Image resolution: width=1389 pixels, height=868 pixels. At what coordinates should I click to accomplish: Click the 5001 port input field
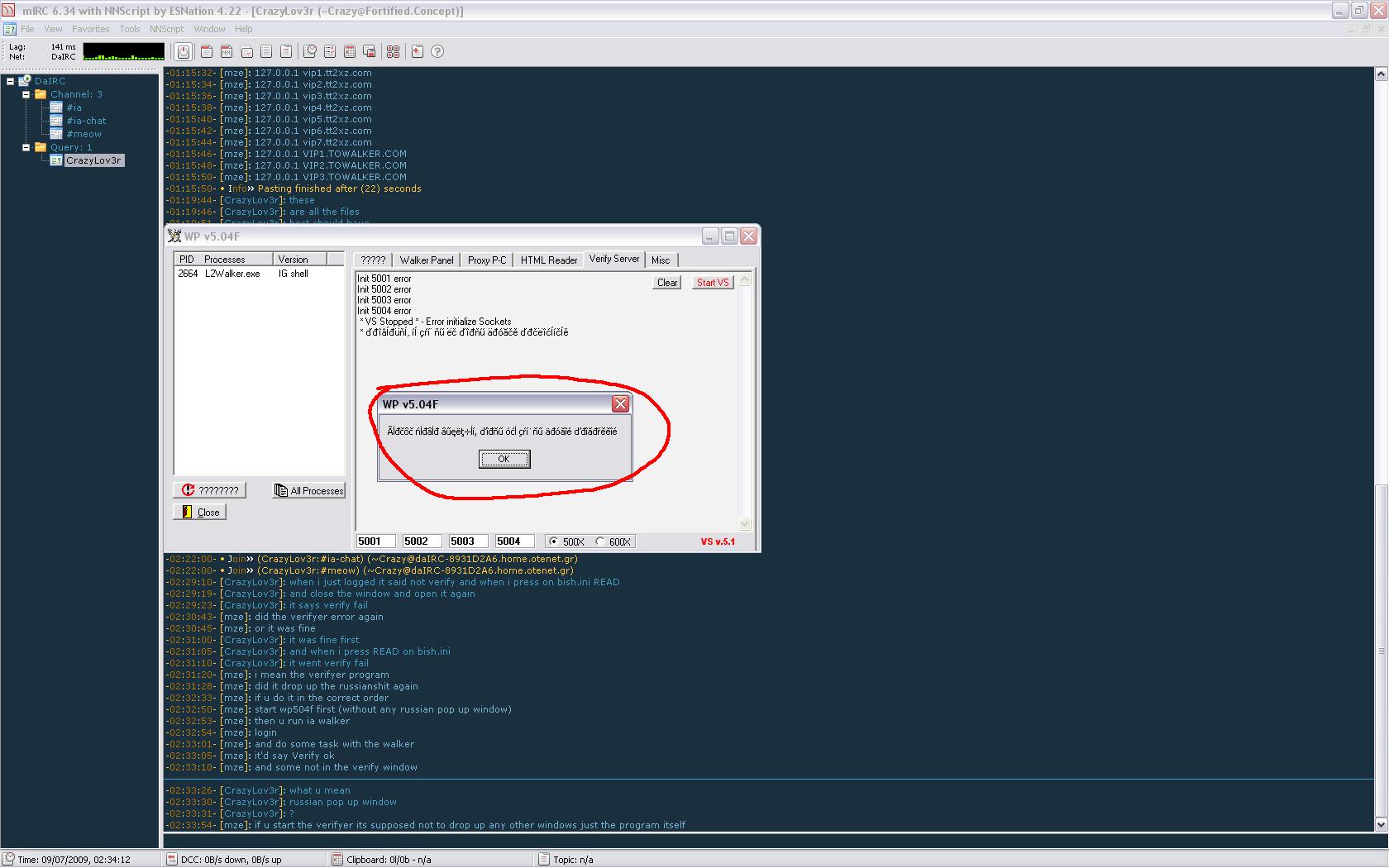click(376, 541)
